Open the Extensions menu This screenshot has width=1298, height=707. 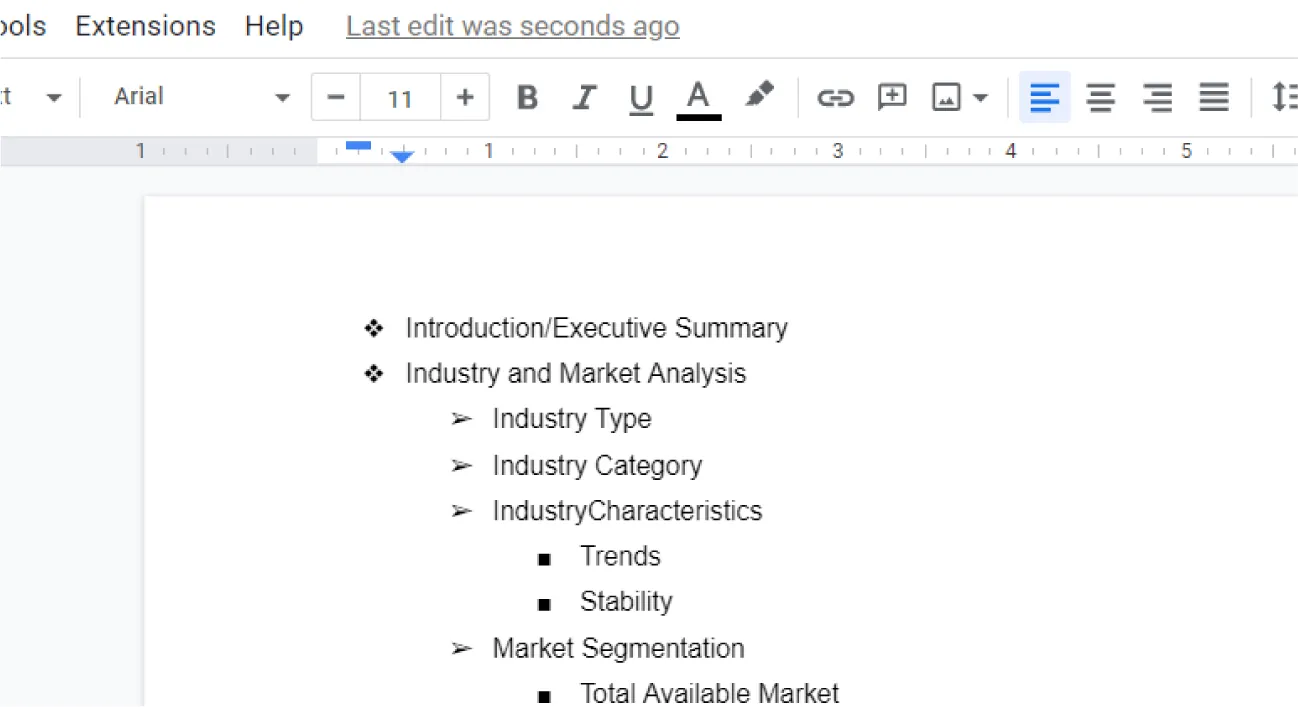point(145,26)
